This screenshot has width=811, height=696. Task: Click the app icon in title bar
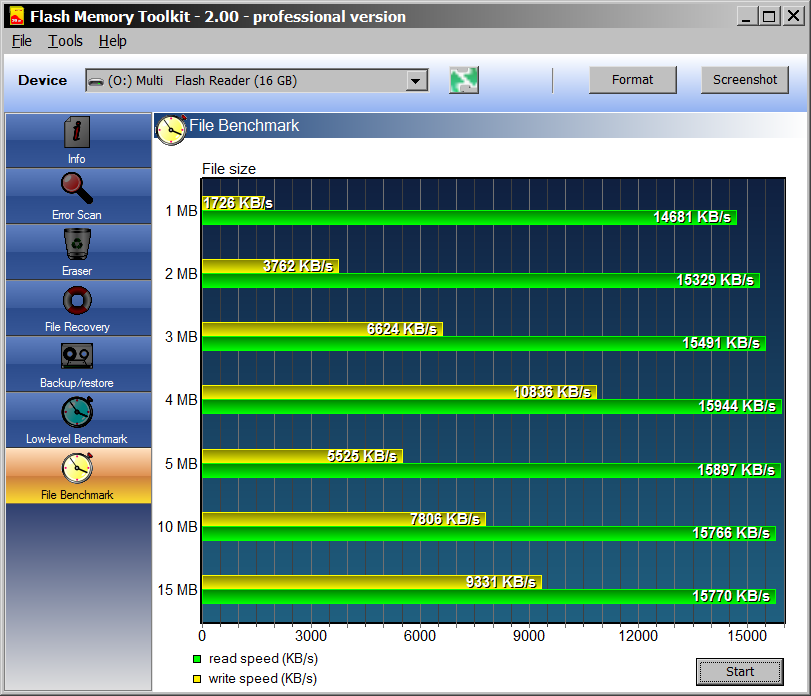click(x=16, y=16)
